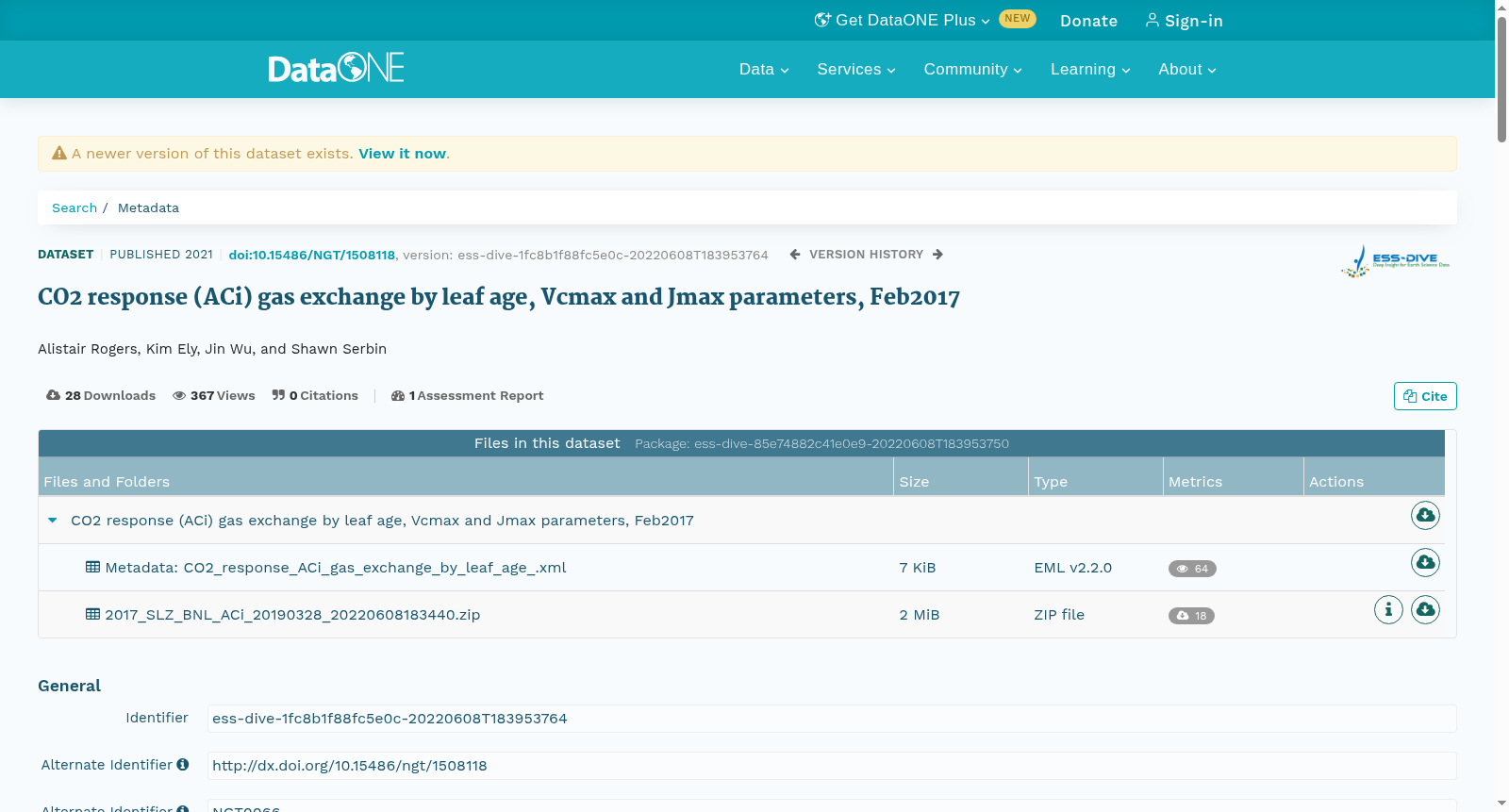Screen dimensions: 1509x812
Task: Click the DataONE logo
Action: [336, 68]
